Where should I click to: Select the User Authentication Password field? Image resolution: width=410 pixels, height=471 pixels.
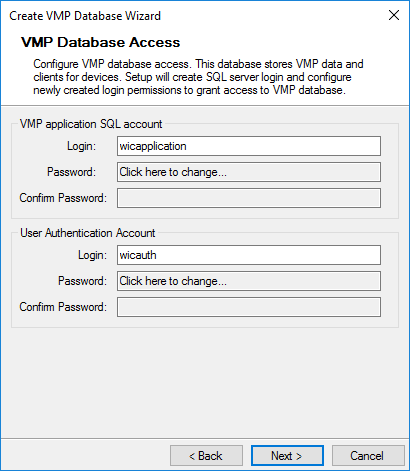click(x=249, y=281)
